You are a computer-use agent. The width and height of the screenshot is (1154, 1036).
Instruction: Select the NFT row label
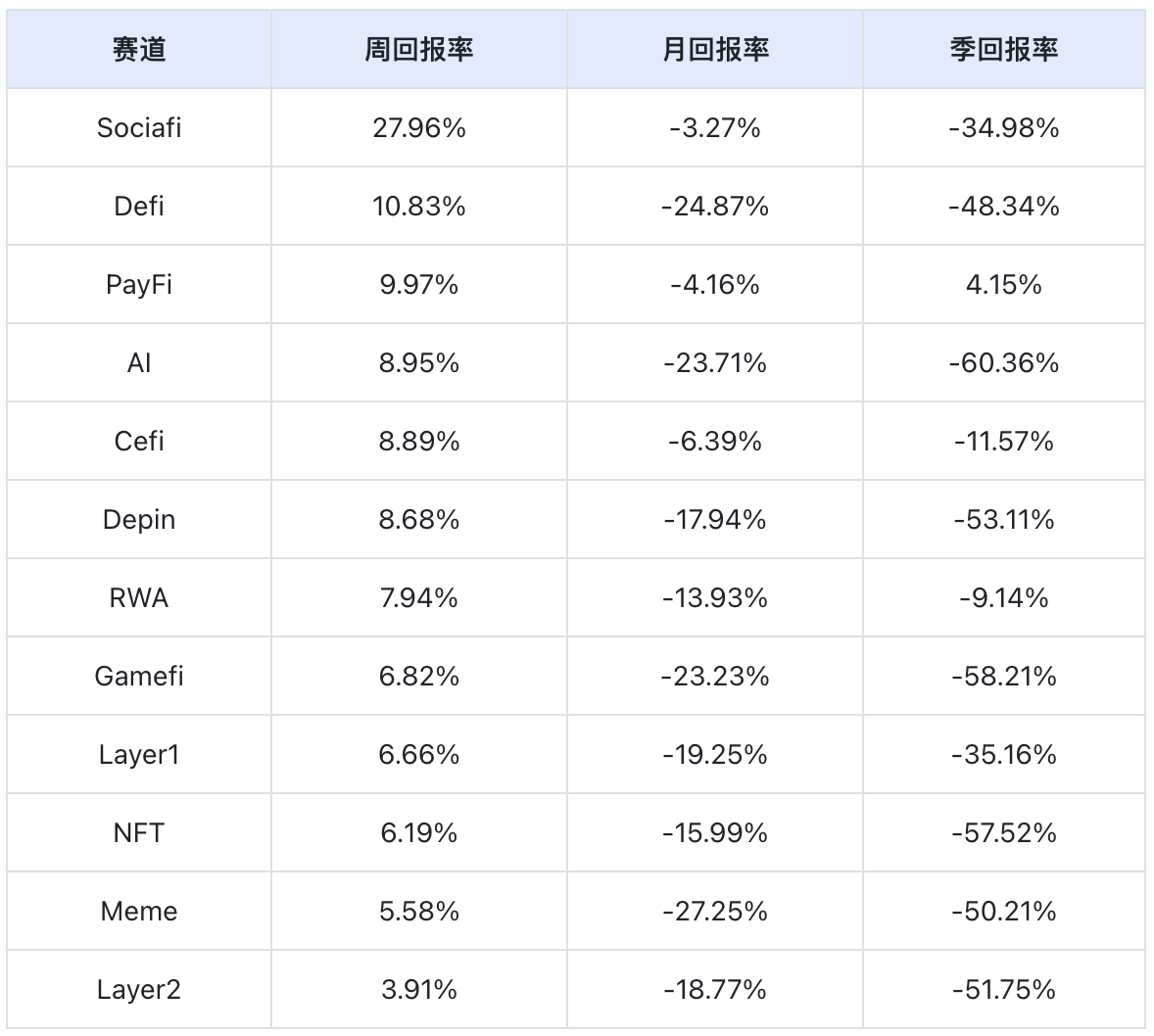139,833
